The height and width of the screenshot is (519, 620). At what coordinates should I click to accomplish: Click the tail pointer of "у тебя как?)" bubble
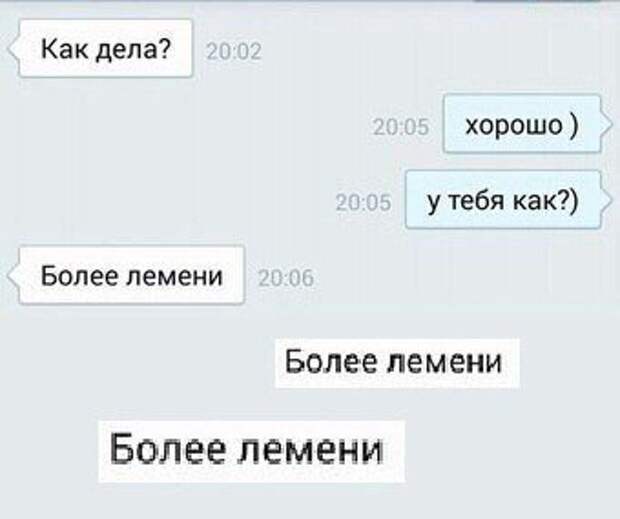pyautogui.click(x=607, y=200)
